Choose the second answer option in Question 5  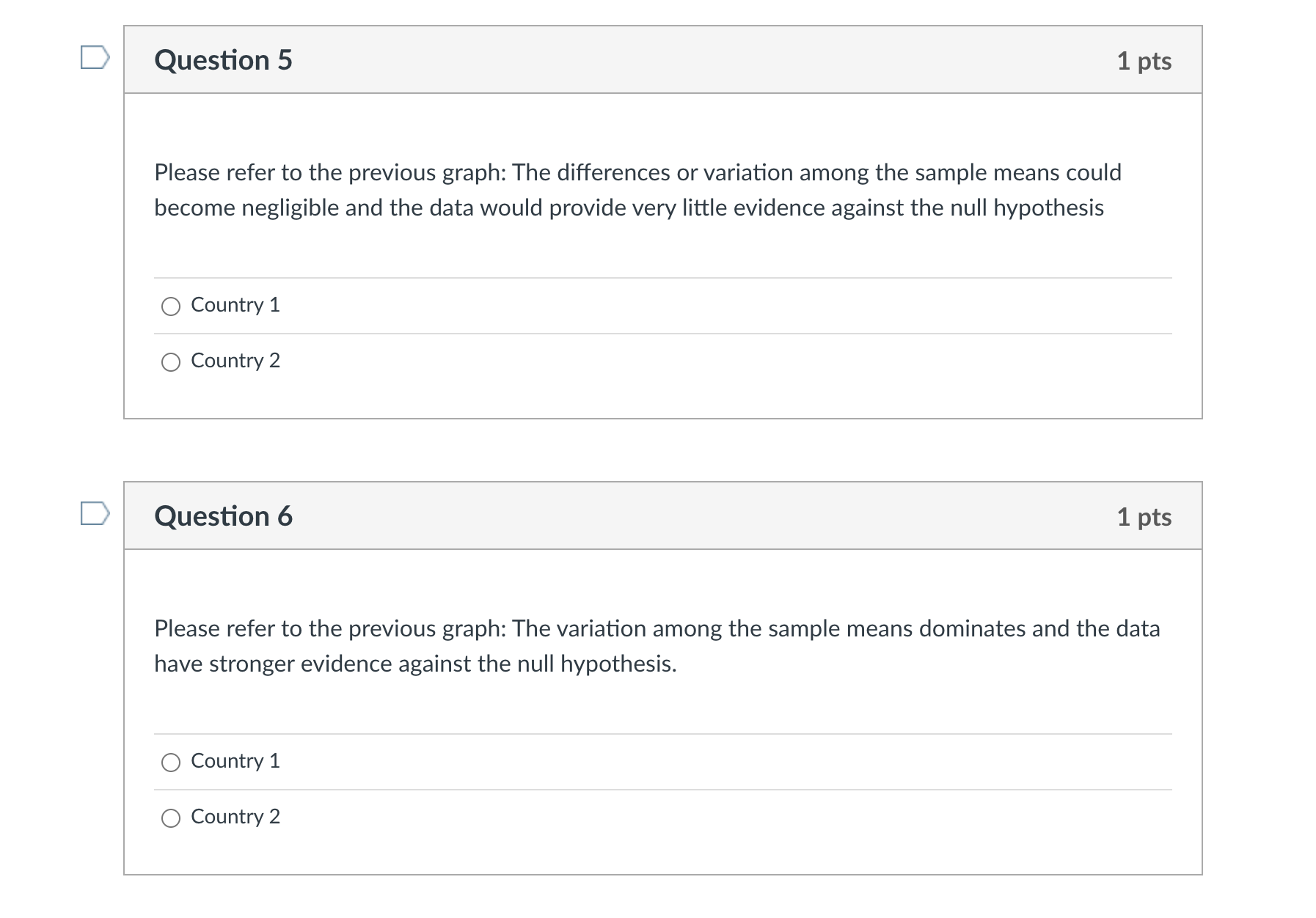point(171,361)
